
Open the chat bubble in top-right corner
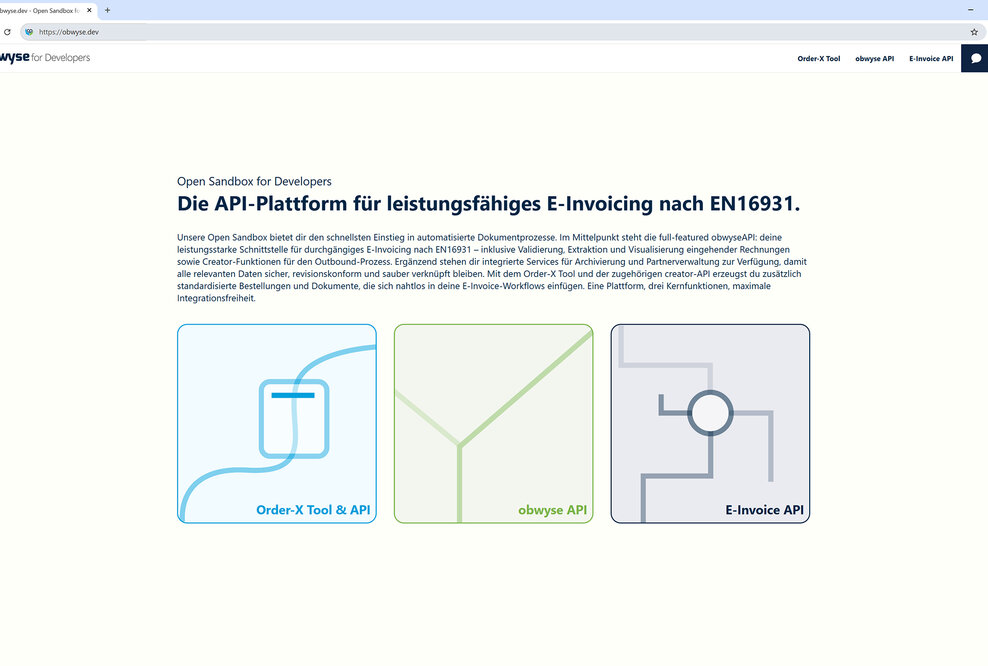click(975, 57)
